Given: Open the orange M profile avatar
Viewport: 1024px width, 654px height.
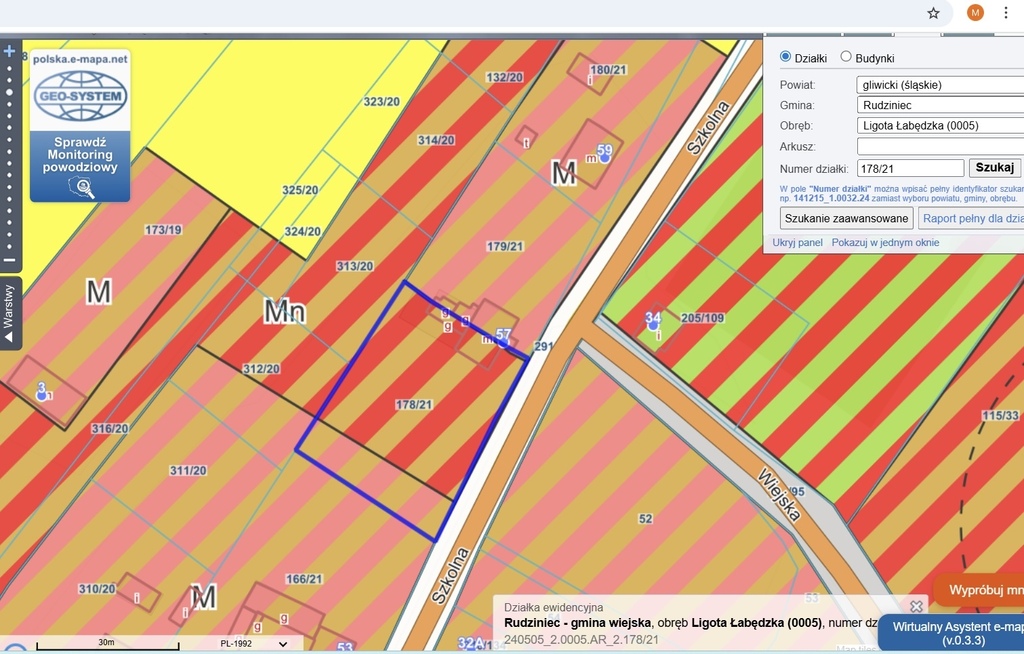Looking at the screenshot, I should pos(975,13).
